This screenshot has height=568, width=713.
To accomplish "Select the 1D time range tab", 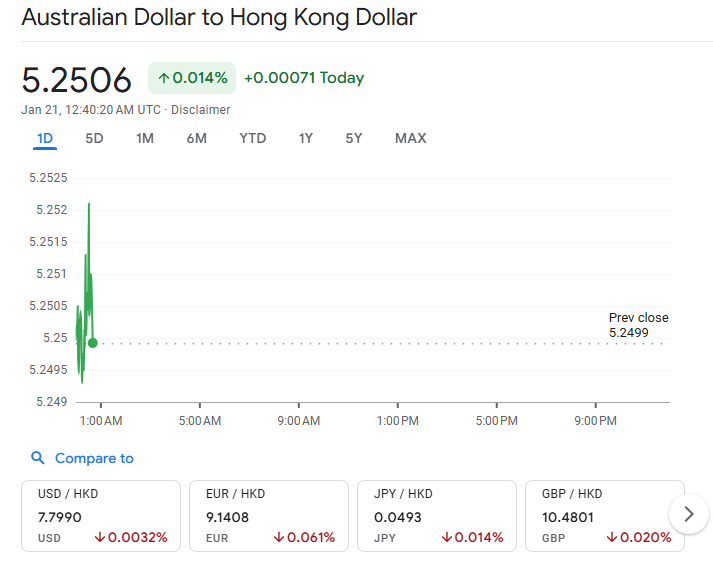I will coord(45,138).
